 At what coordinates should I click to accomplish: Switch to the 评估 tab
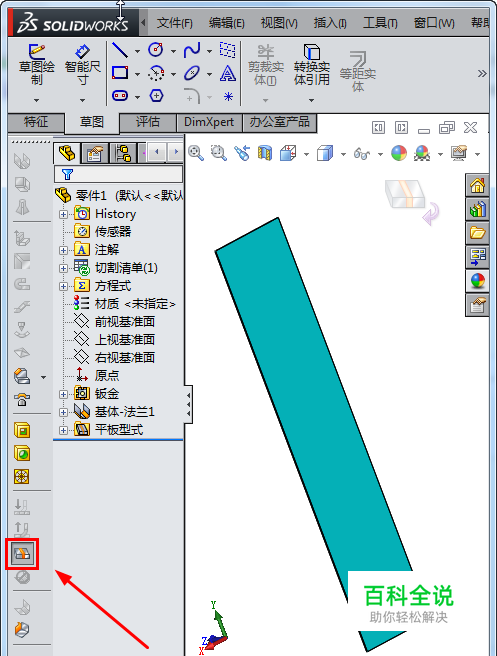[148, 122]
